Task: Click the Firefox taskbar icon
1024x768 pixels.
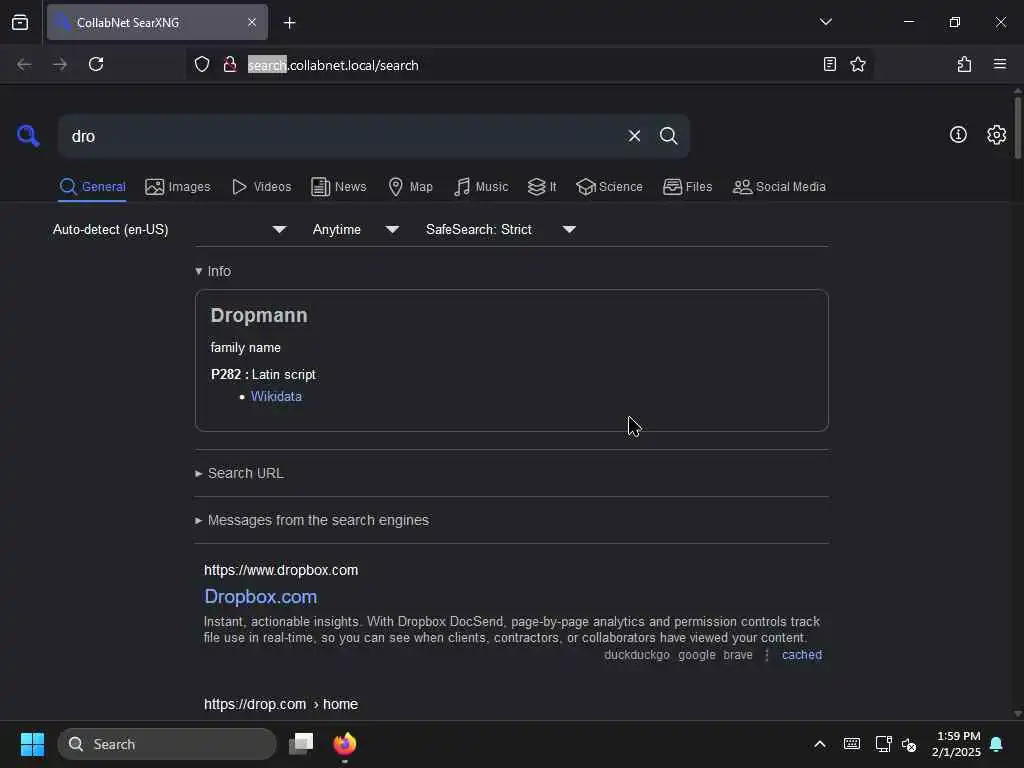Action: [345, 744]
